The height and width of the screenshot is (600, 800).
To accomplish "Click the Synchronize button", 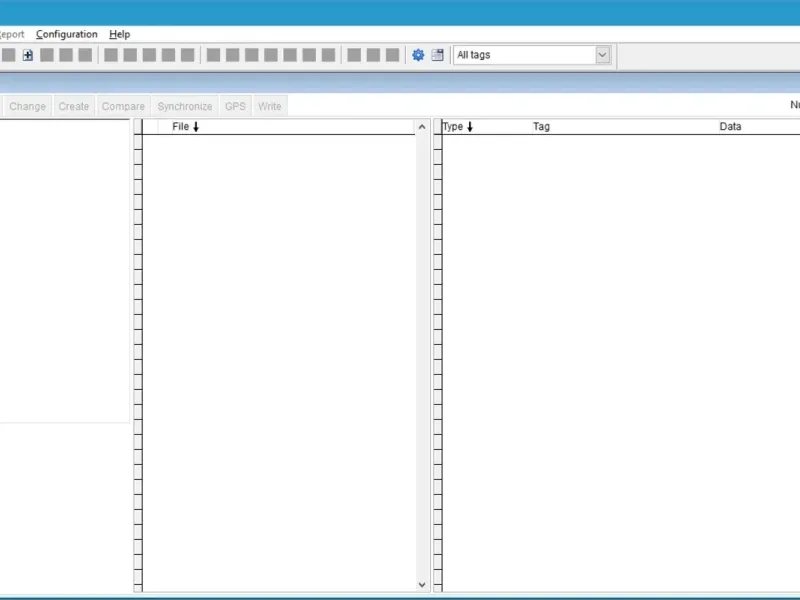I will [x=185, y=106].
